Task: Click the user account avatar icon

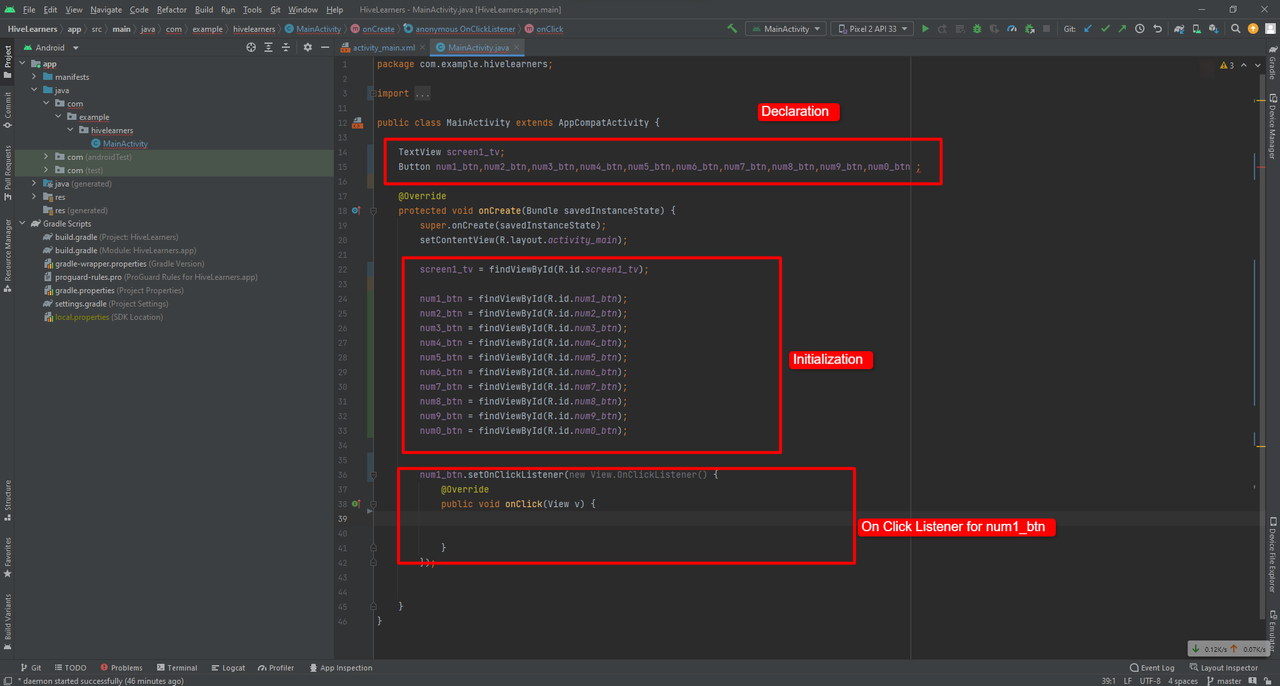Action: [x=1270, y=29]
